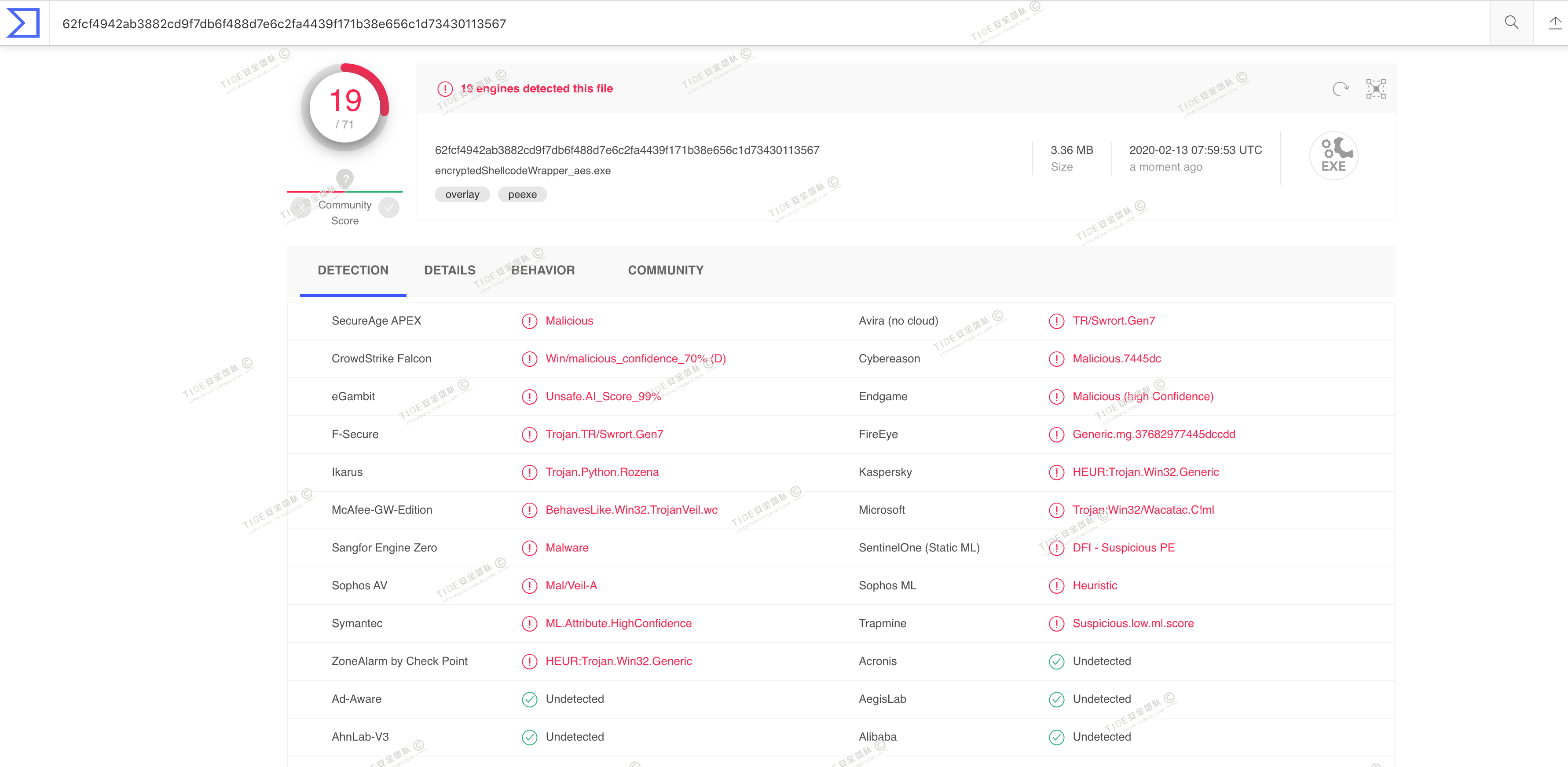Click the VirusTotal sigma logo
Image resolution: width=1568 pixels, height=767 pixels.
(x=23, y=23)
